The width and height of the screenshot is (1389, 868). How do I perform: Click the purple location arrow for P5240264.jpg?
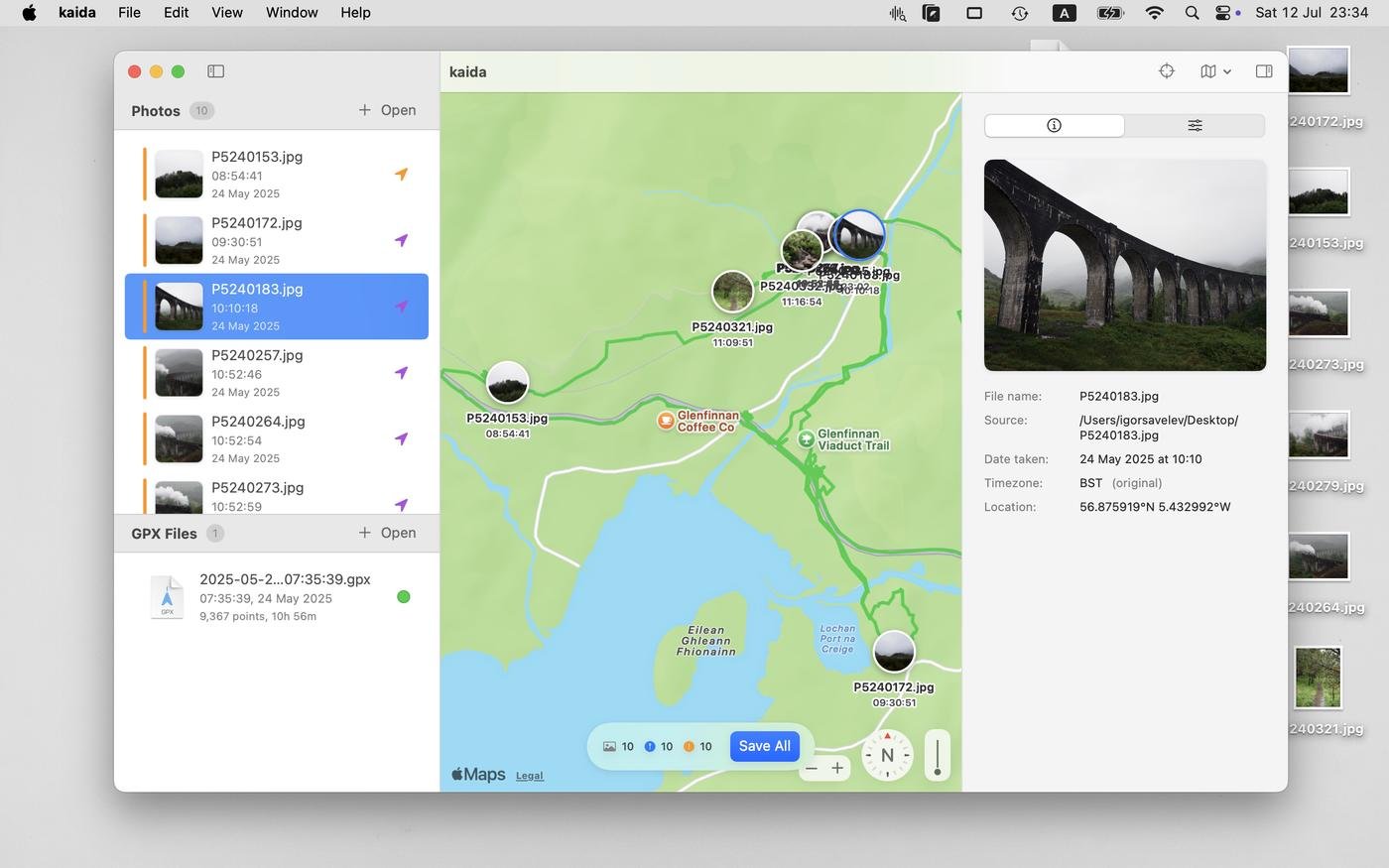pos(401,438)
